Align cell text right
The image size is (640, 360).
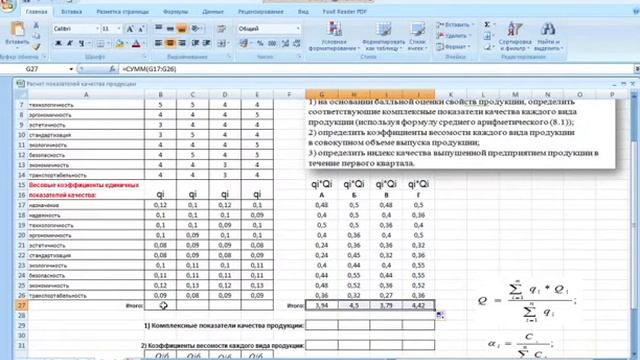pyautogui.click(x=182, y=43)
